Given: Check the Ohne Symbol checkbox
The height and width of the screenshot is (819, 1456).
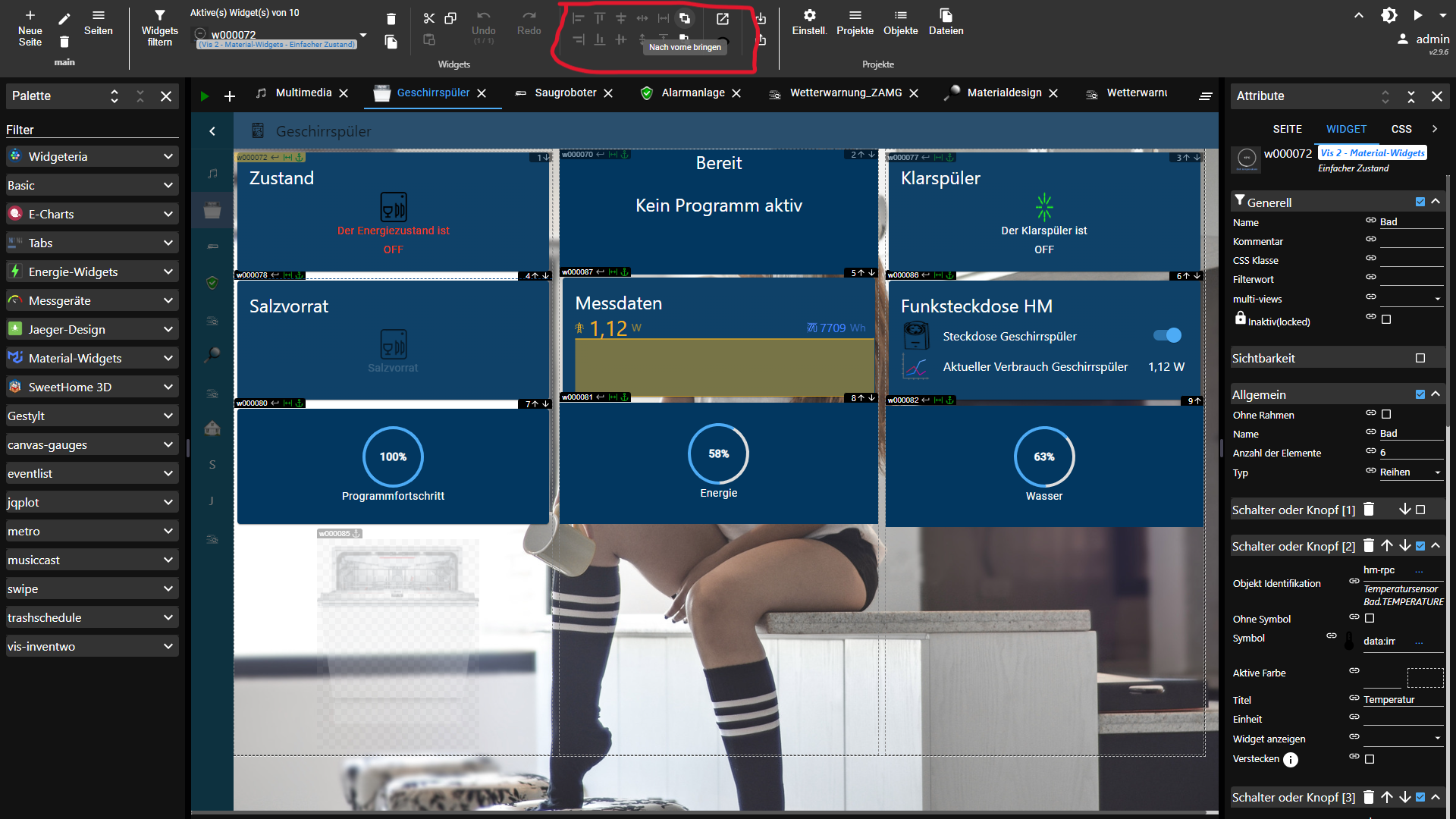Looking at the screenshot, I should click(x=1370, y=618).
